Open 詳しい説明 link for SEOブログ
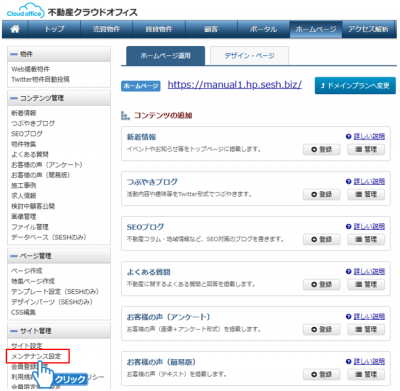The width and height of the screenshot is (400, 391). coord(369,226)
